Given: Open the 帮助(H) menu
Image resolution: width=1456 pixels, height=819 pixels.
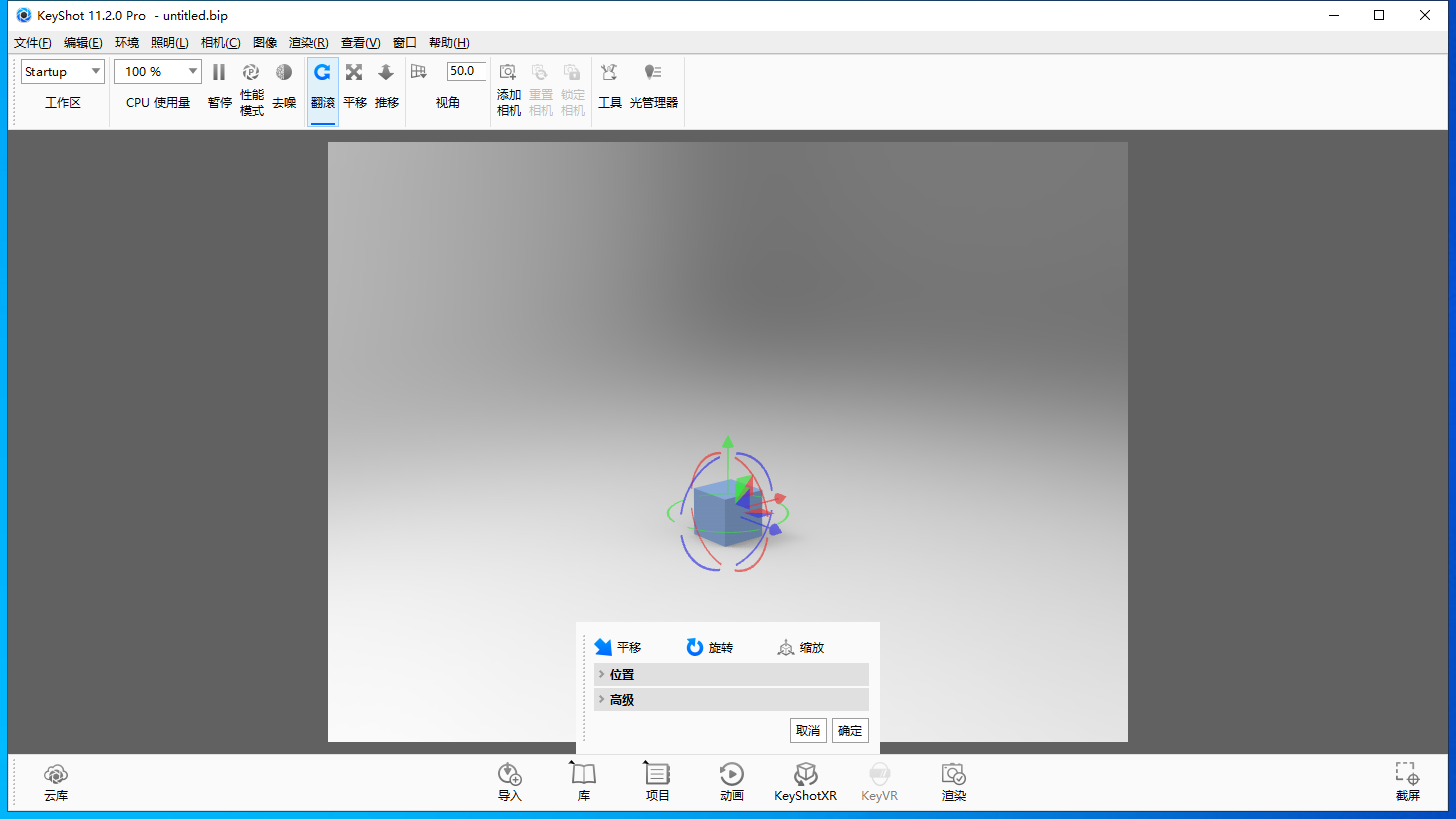Looking at the screenshot, I should 449,43.
